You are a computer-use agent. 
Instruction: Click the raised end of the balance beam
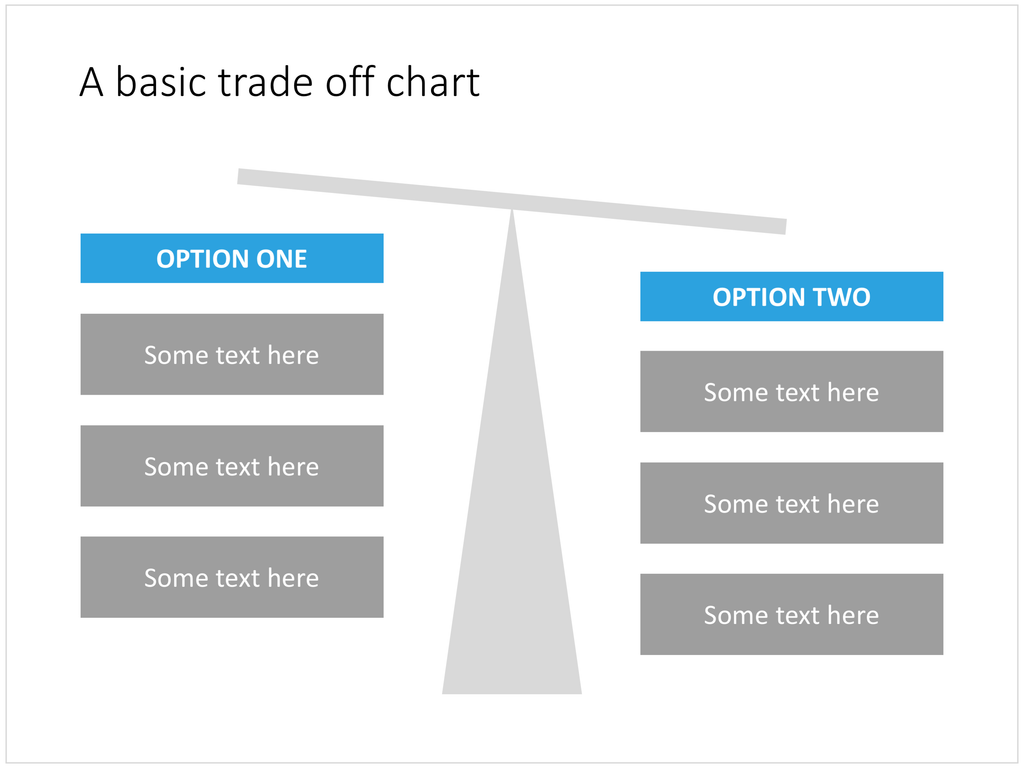pos(246,176)
